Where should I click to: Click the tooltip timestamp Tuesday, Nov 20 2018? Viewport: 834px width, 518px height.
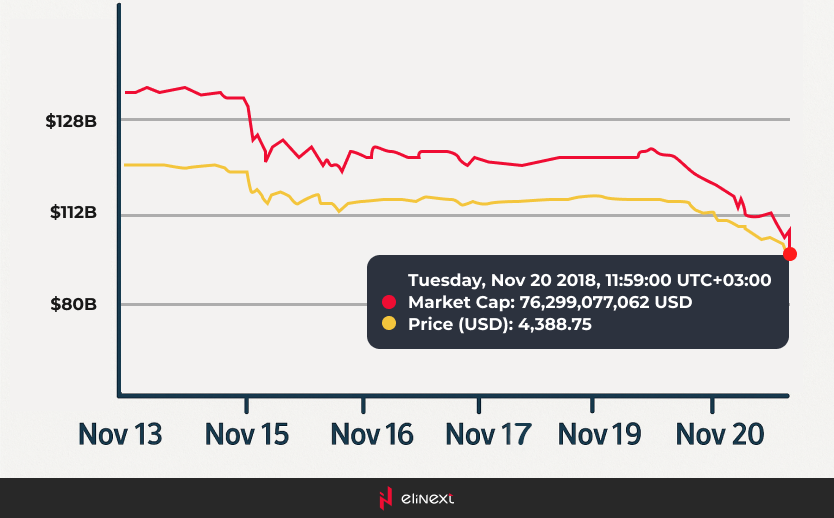click(589, 280)
